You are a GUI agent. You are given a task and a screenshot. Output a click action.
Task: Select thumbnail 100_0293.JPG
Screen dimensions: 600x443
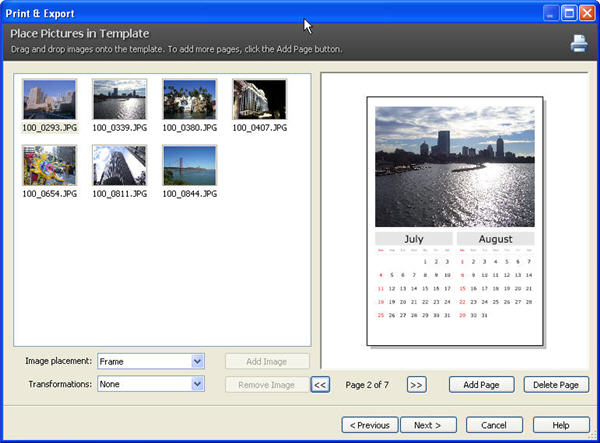(49, 100)
